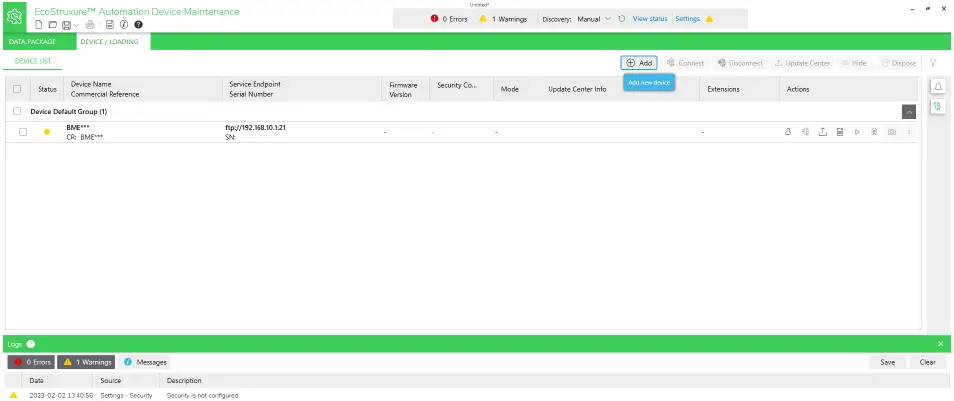Click the document action icon for BME***
Image resolution: width=954 pixels, height=401 pixels.
pyautogui.click(x=840, y=131)
